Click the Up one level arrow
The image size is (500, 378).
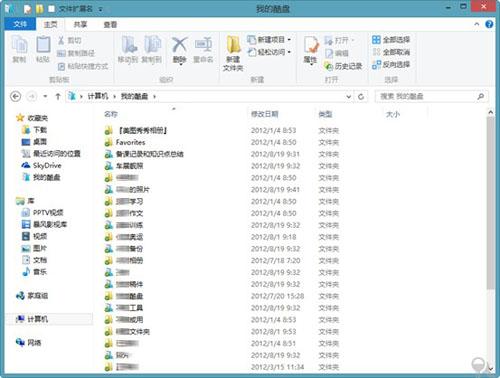click(x=58, y=97)
